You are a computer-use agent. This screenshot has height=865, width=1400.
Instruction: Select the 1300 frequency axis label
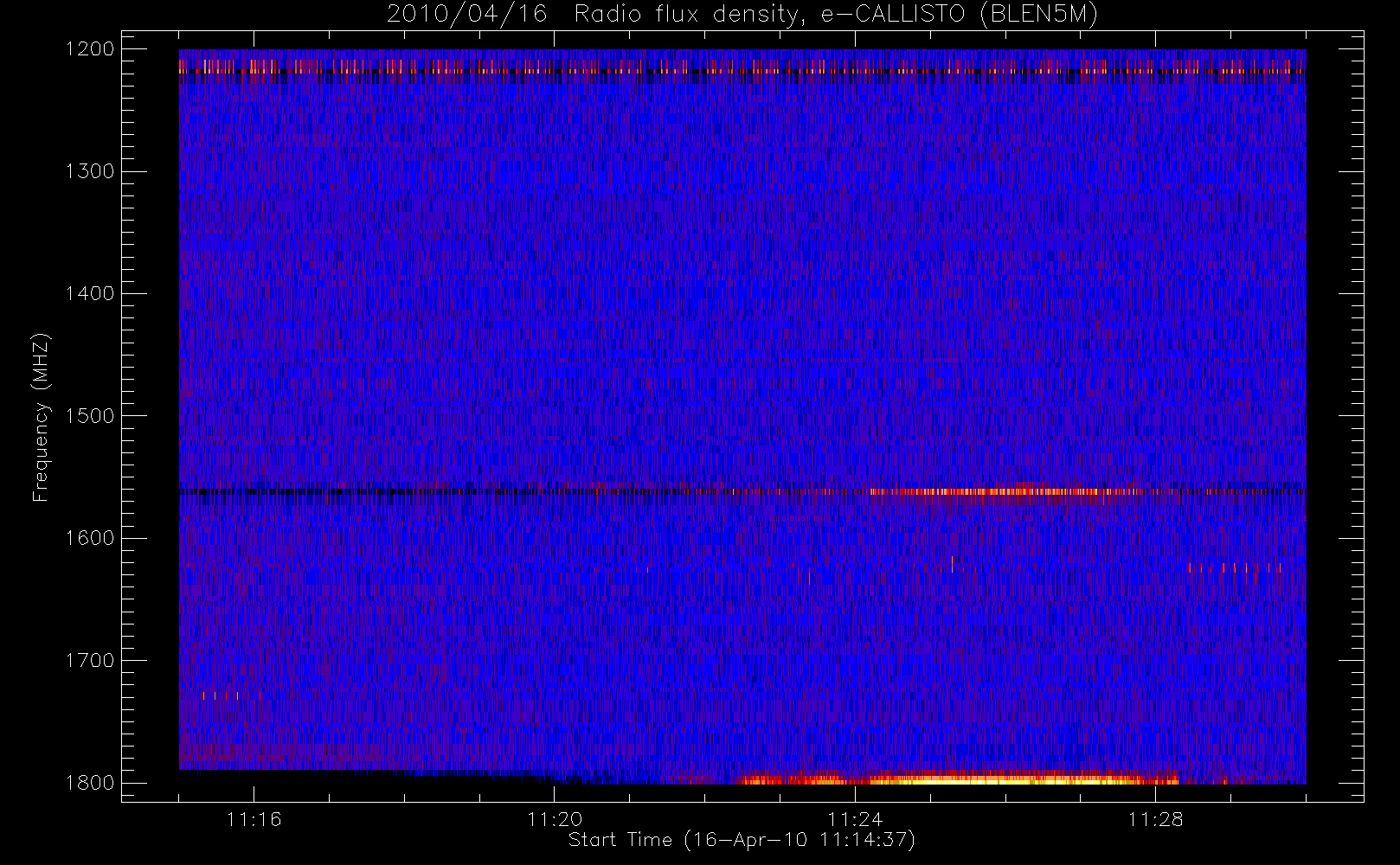[90, 171]
